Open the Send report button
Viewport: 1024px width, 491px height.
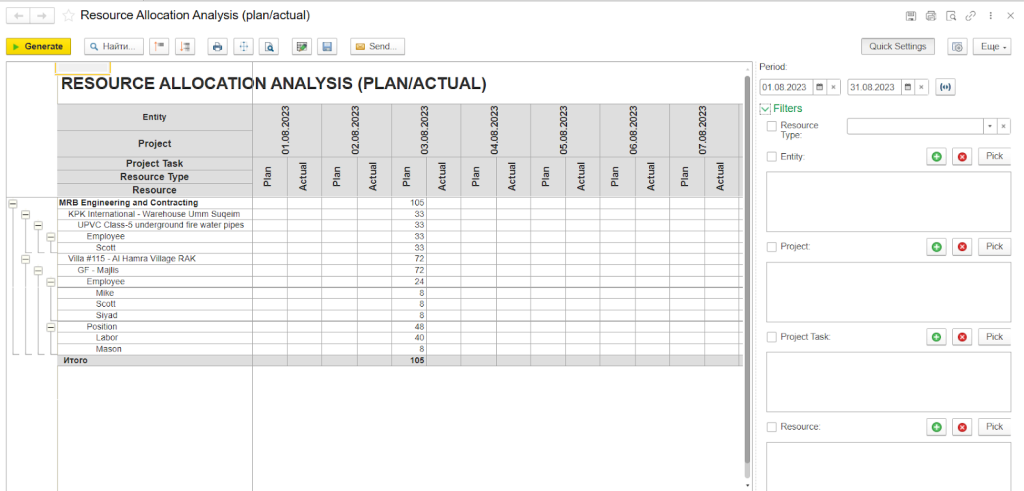tap(377, 46)
